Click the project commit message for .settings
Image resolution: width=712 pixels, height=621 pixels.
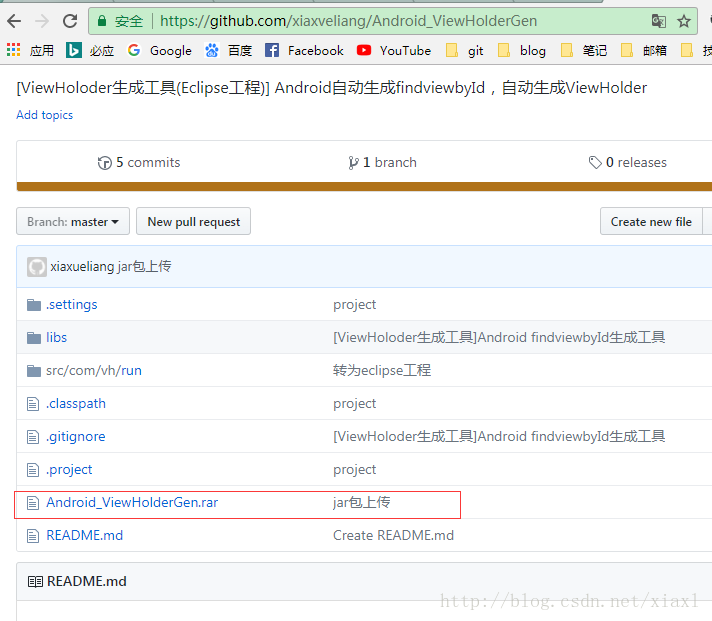click(x=355, y=305)
